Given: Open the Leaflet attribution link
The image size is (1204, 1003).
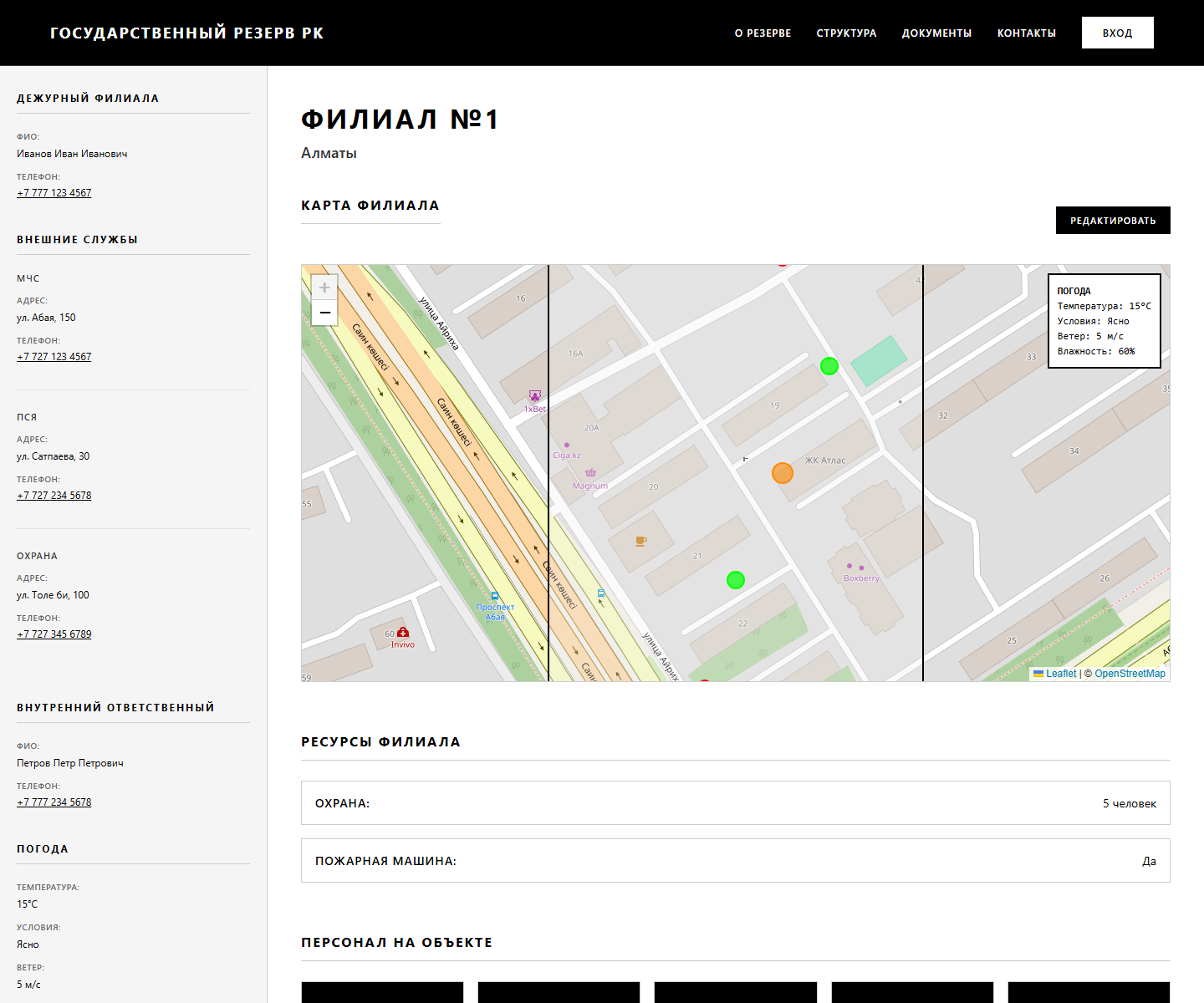Looking at the screenshot, I should coord(1061,674).
